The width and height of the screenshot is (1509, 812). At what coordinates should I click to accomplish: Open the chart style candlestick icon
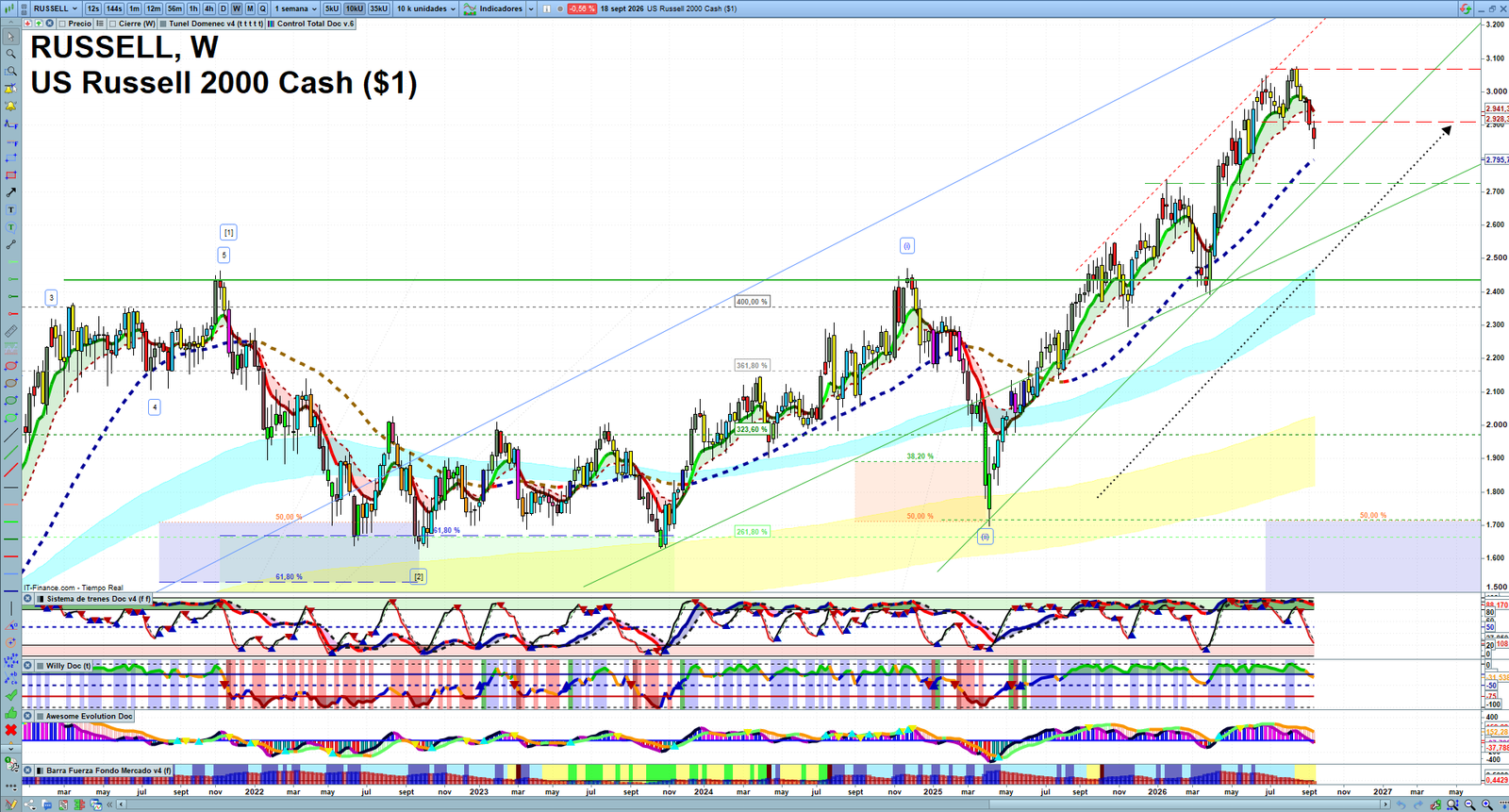click(x=8, y=8)
